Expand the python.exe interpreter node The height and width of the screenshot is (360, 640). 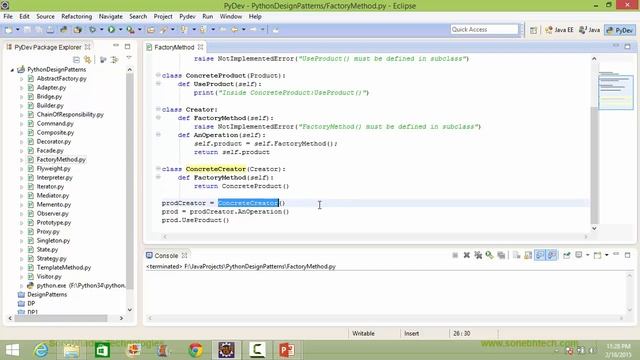[22, 286]
